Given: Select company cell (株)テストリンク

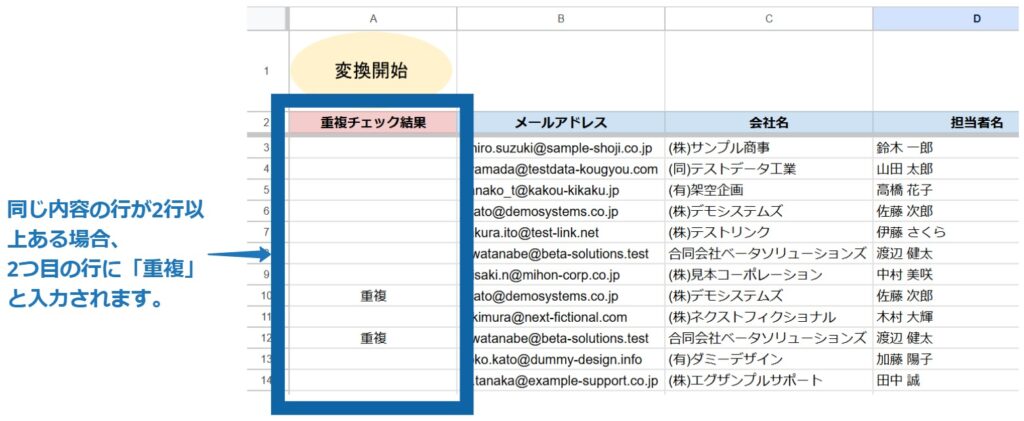Looking at the screenshot, I should coord(769,232).
